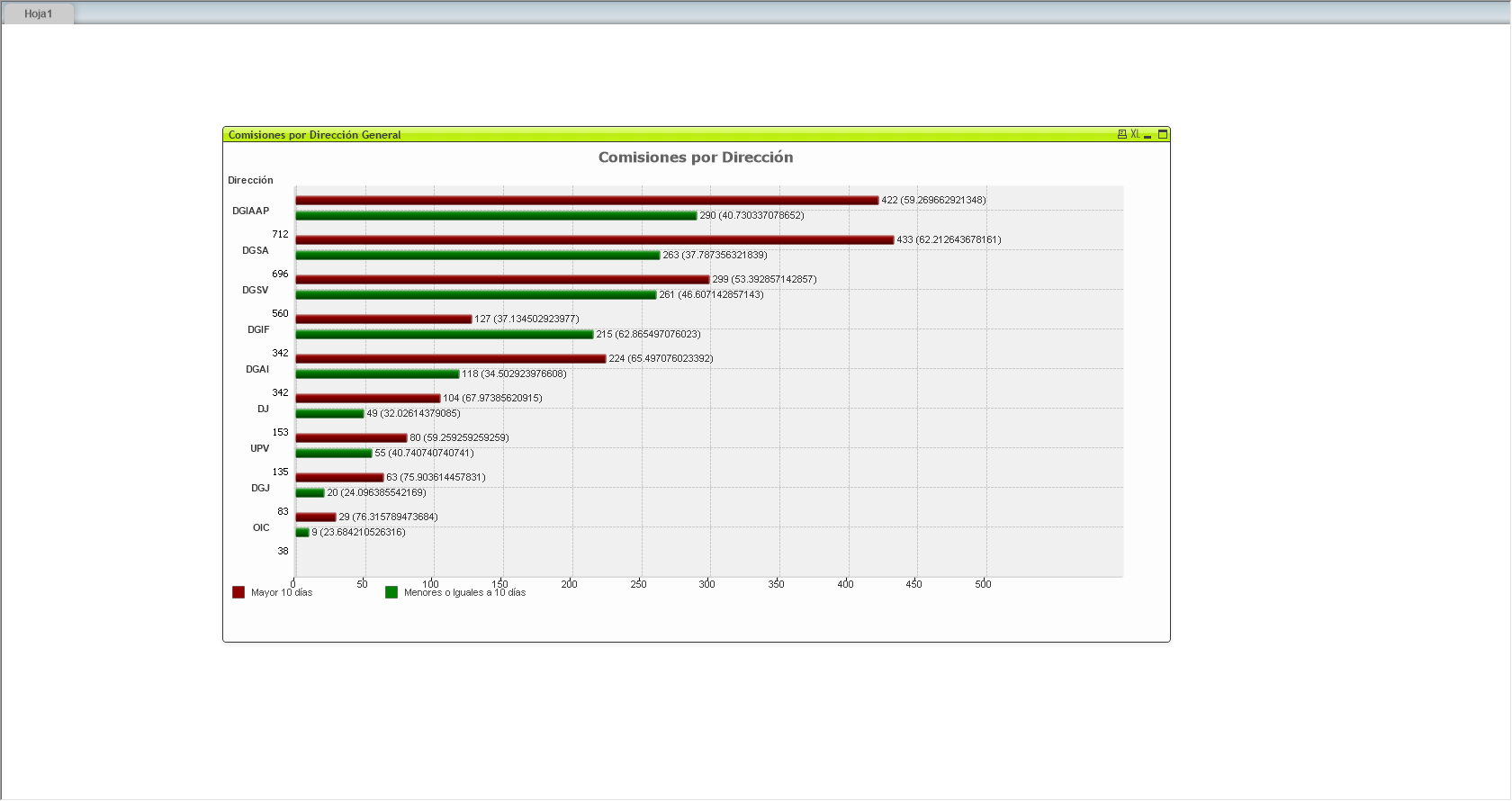
Task: Click the red DJ bar labeled 104
Action: [368, 398]
